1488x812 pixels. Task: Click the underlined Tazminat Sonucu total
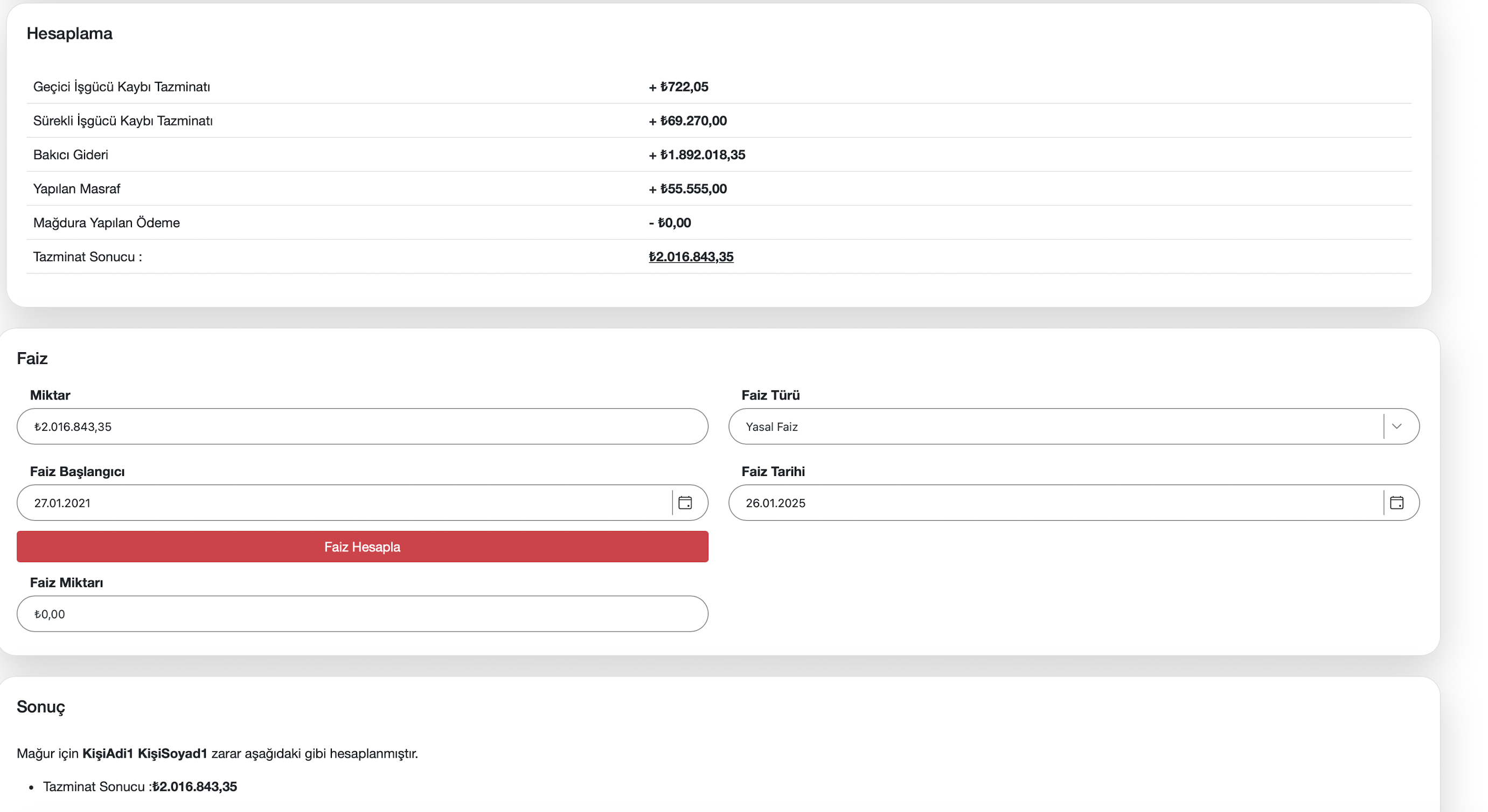pos(691,256)
